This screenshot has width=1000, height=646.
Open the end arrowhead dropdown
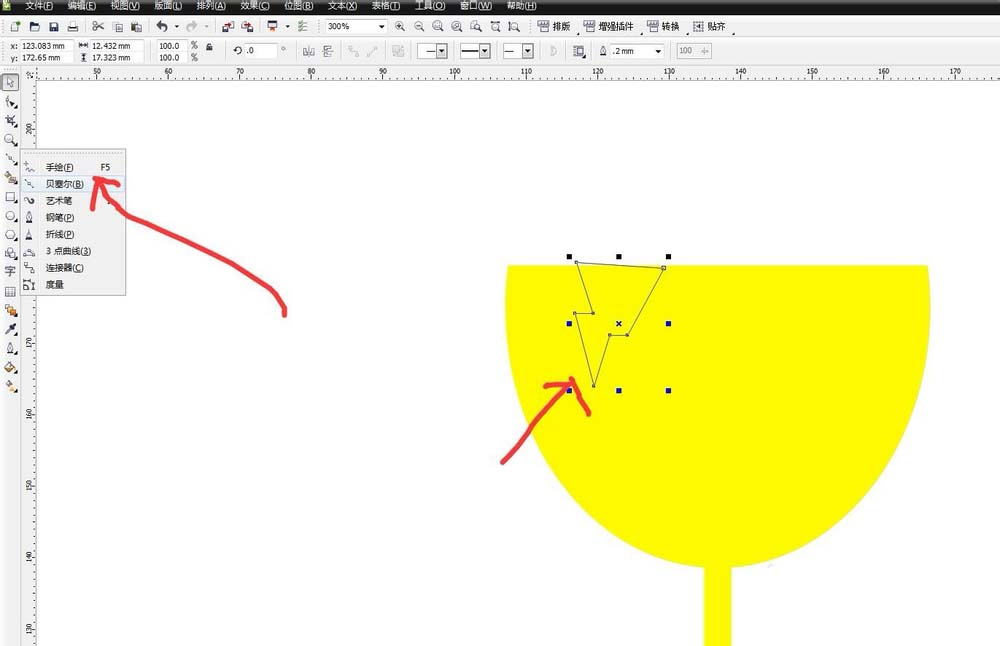tap(527, 51)
